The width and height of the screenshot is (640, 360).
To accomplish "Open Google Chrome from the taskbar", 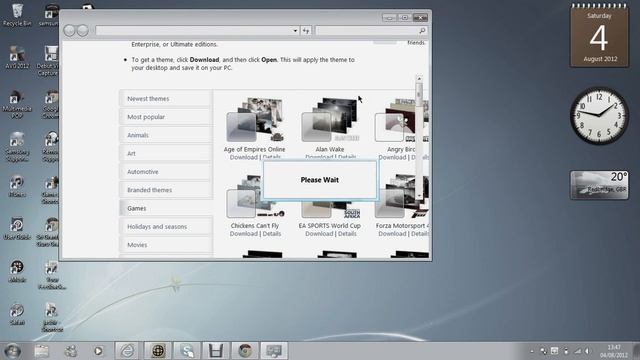I will pos(245,351).
